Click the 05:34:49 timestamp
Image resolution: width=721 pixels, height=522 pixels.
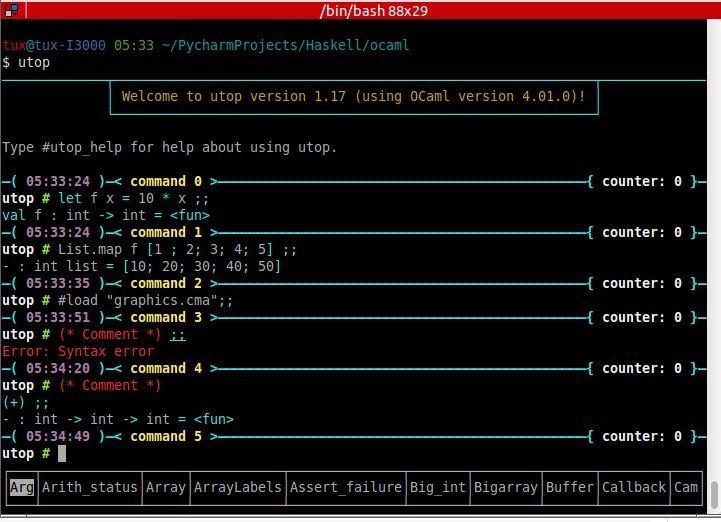(x=58, y=437)
